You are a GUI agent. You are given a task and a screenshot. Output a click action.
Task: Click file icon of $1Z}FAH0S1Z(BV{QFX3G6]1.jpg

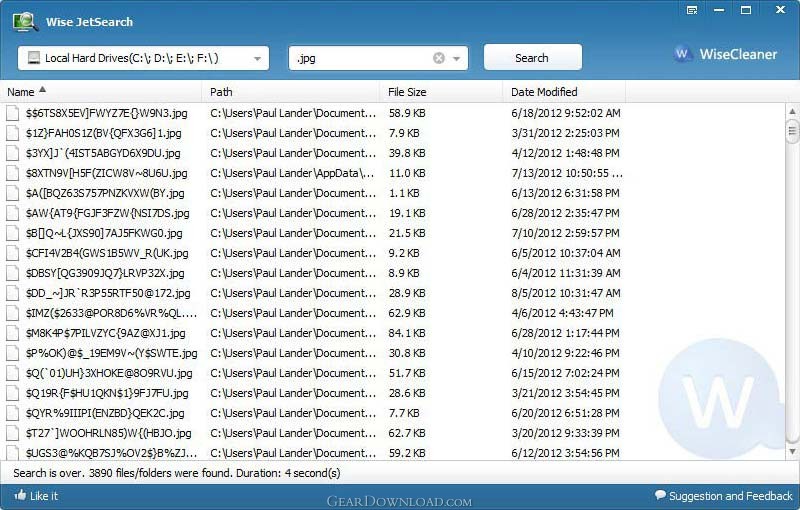pyautogui.click(x=13, y=133)
